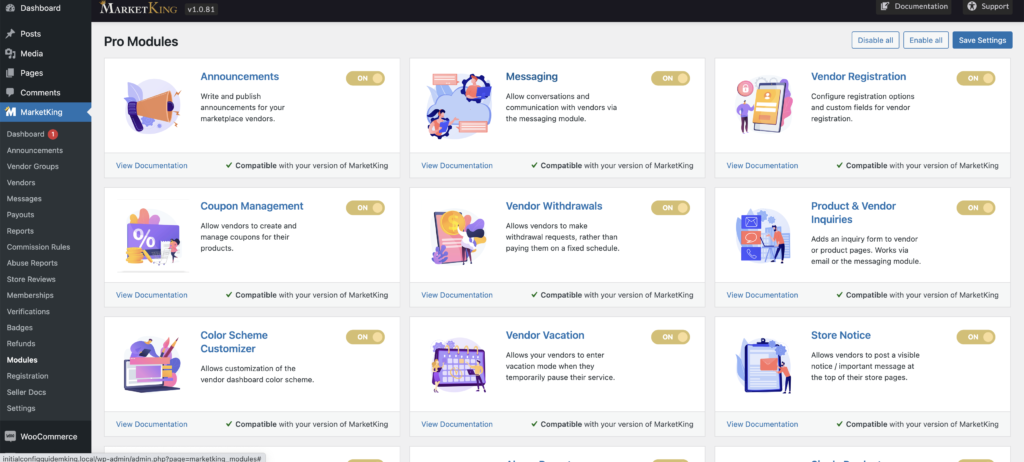Click the Media icon in sidebar
This screenshot has width=1024, height=462.
click(10, 54)
